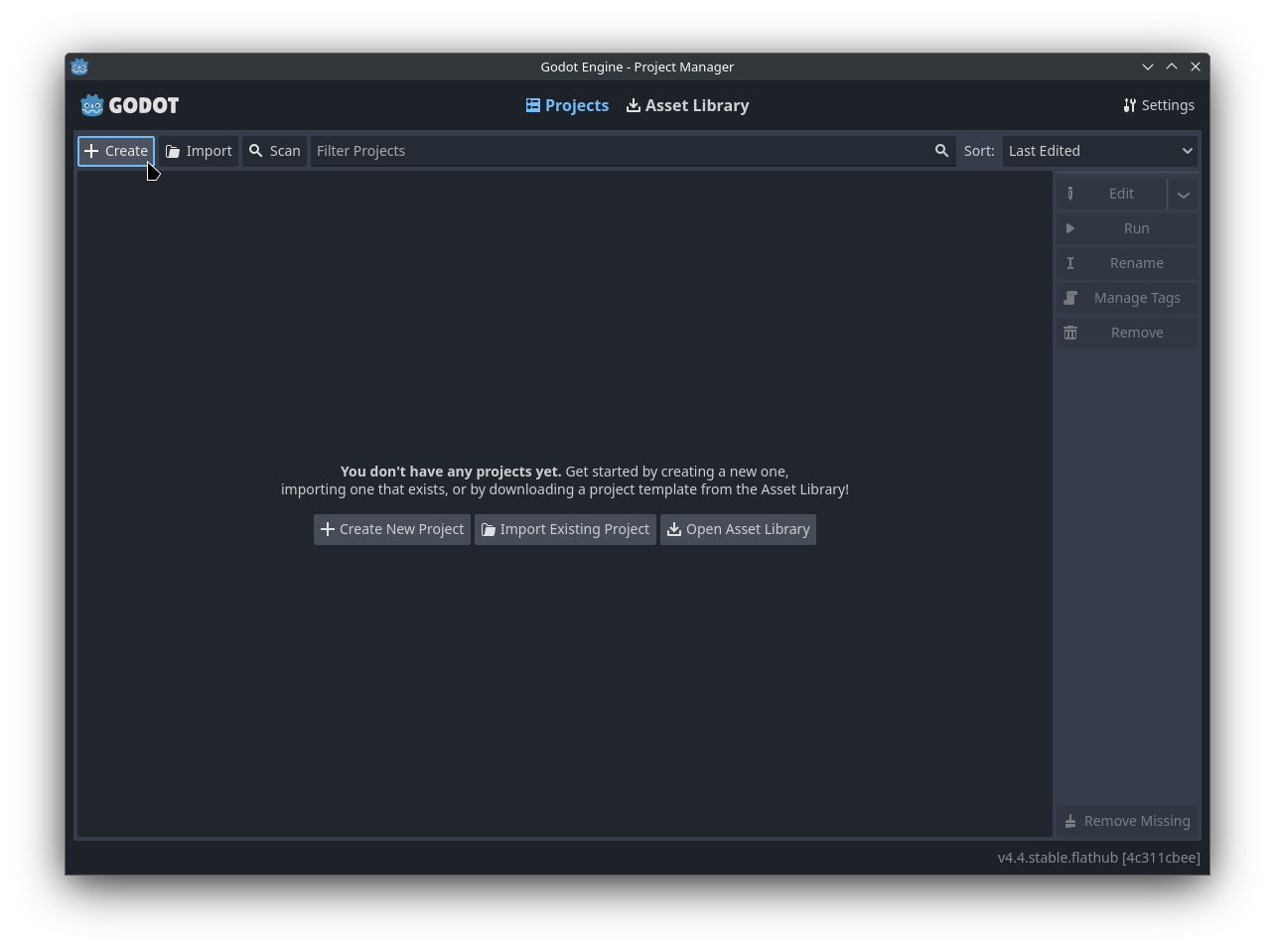Click the magnifier icon in Filter Projects
This screenshot has width=1275, height=952.
pos(941,151)
